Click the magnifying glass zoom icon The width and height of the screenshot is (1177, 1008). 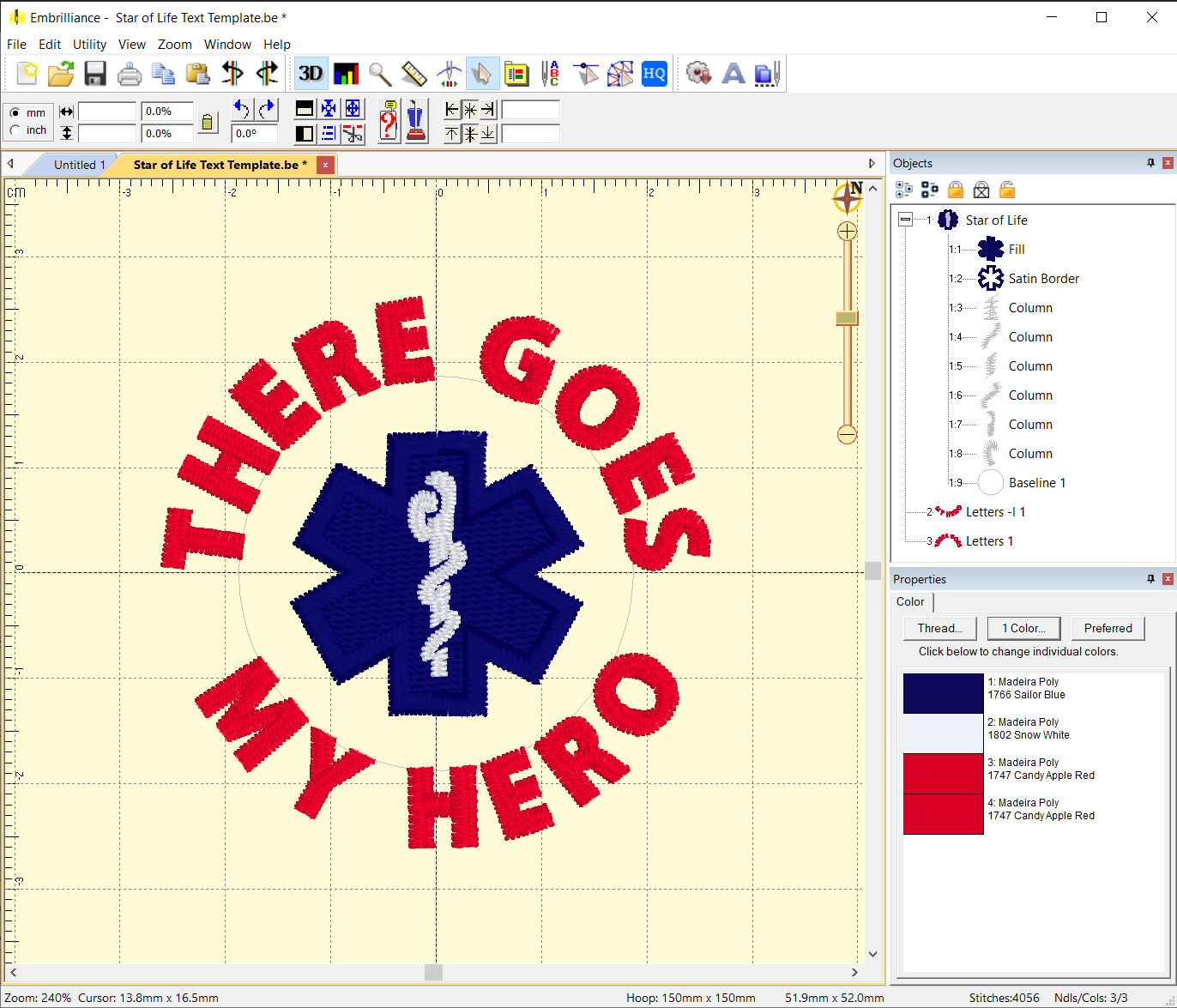click(380, 74)
